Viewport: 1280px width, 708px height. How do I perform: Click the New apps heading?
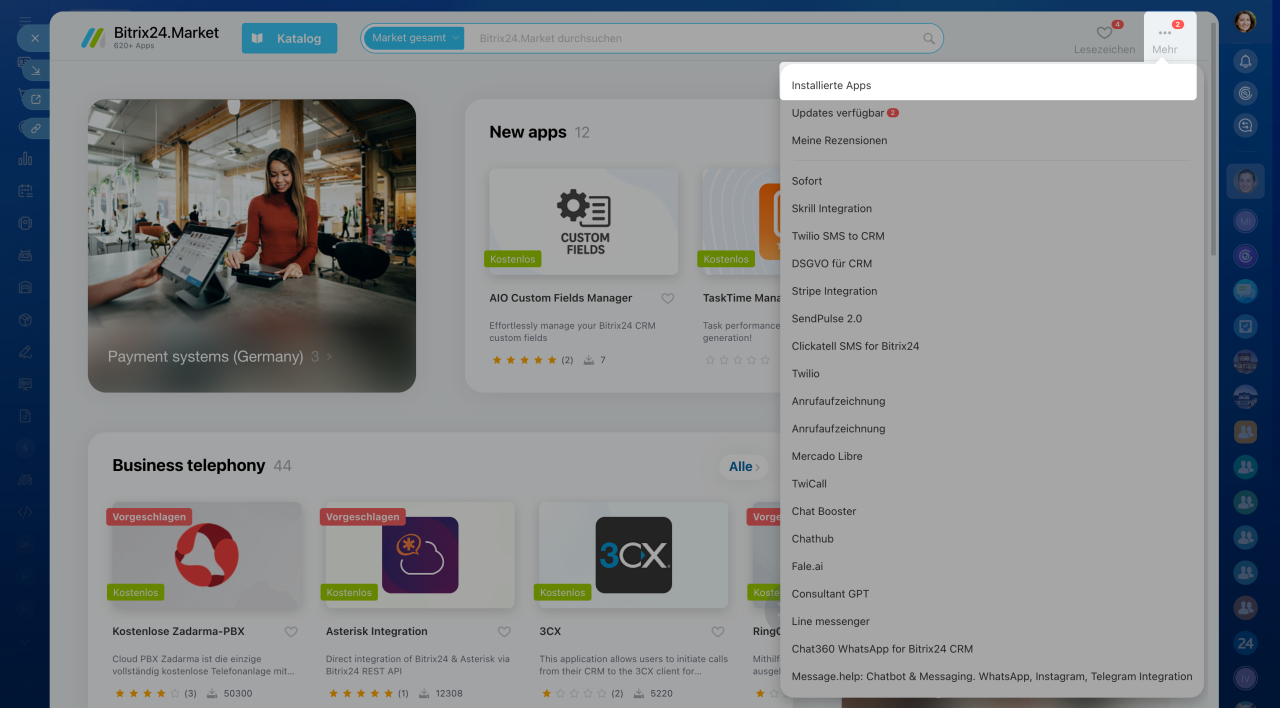click(528, 132)
